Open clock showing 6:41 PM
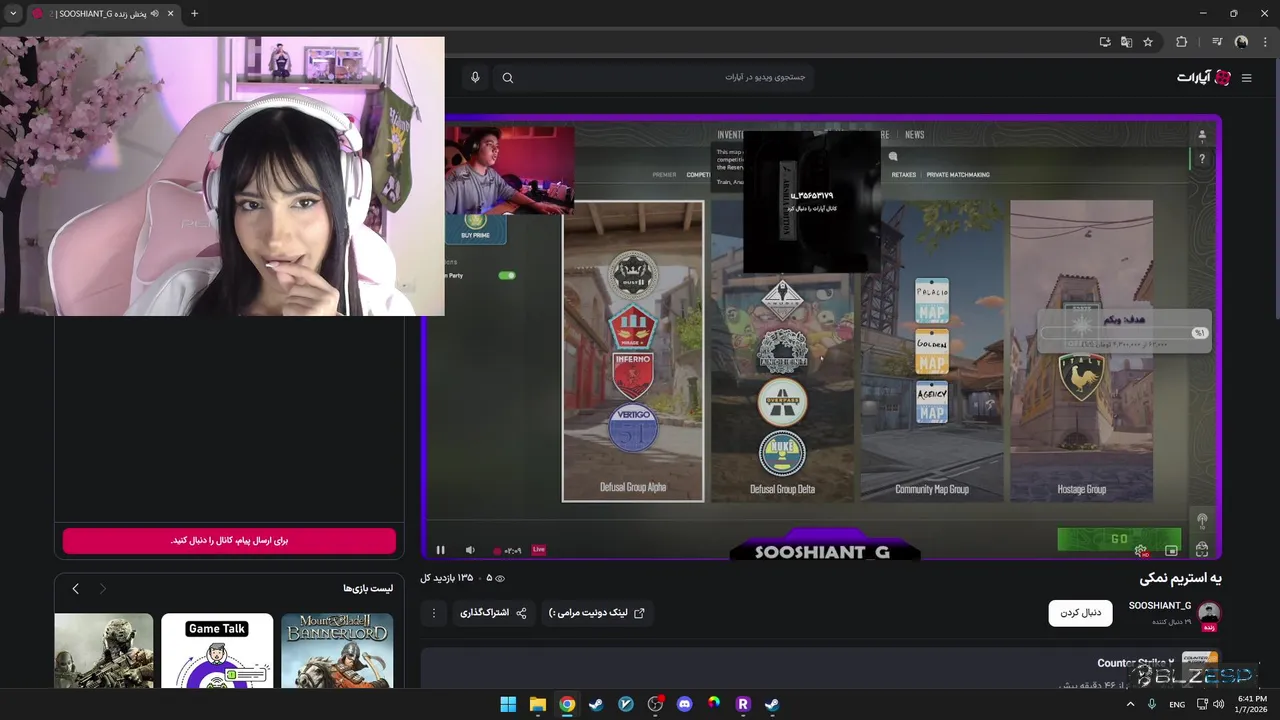The image size is (1280, 720). (1252, 704)
